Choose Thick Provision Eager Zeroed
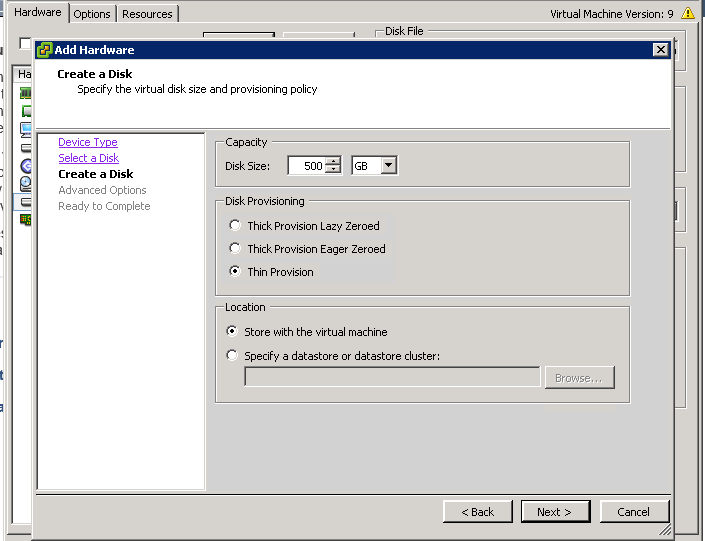This screenshot has height=541, width=705. pos(235,248)
